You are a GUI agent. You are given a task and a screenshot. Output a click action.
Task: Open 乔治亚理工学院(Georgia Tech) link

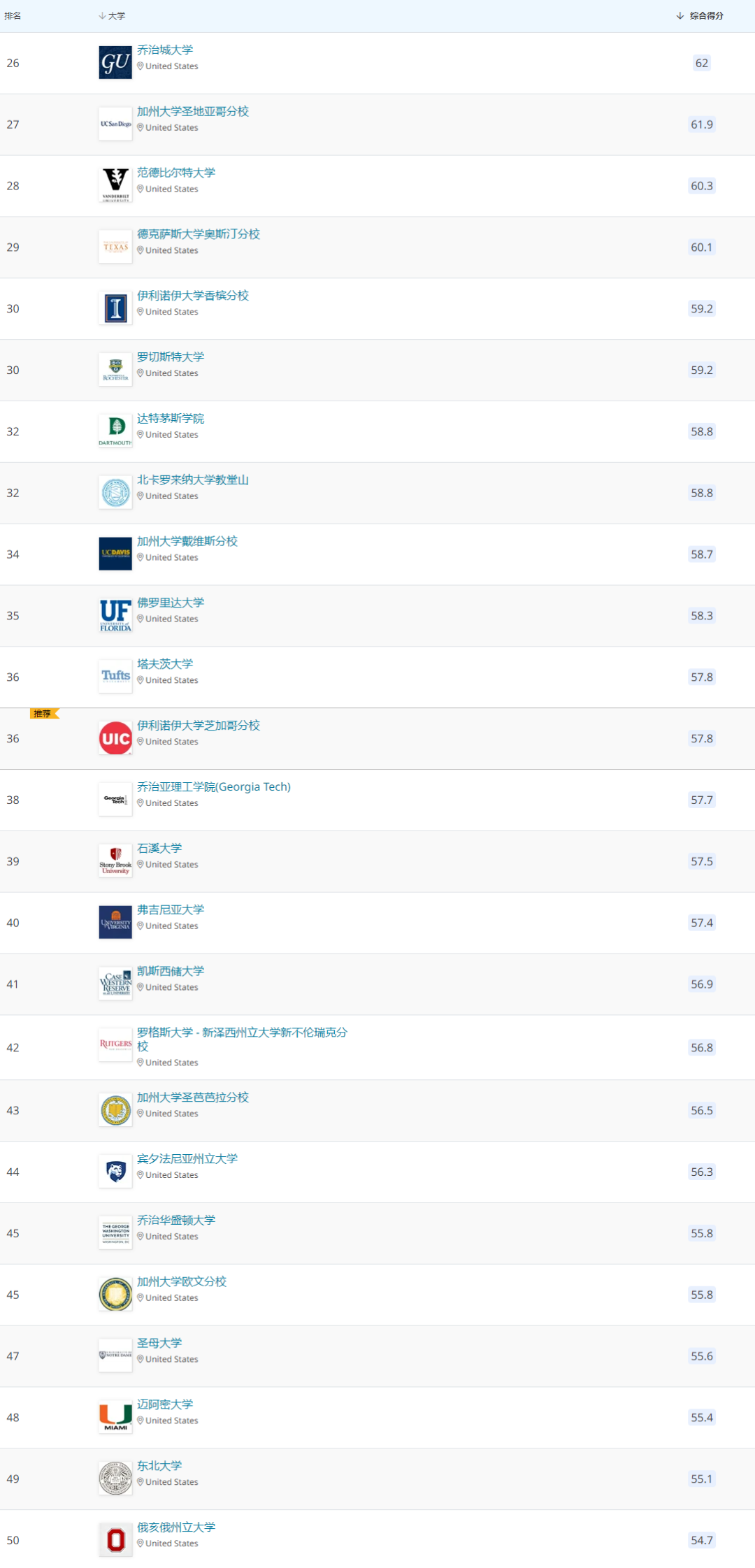pos(214,786)
